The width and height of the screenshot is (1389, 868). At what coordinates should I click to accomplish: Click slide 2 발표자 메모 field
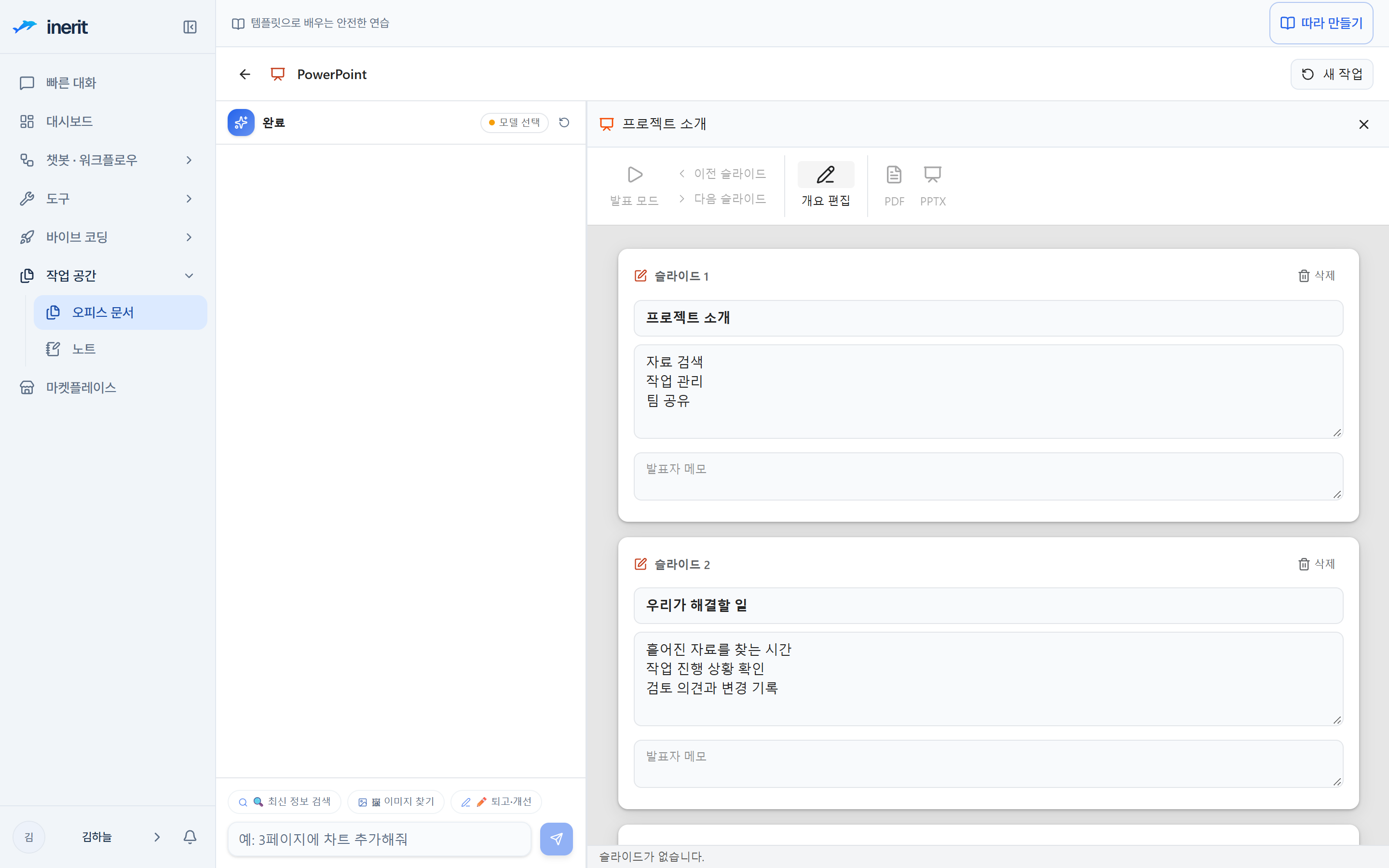tap(988, 764)
